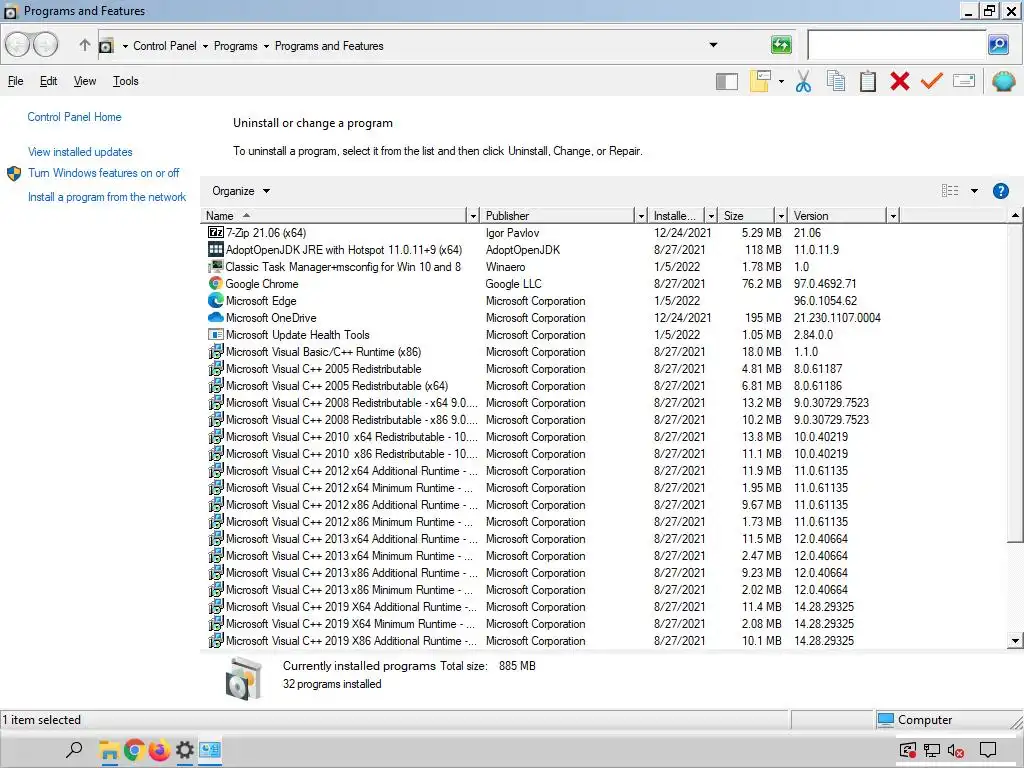The width and height of the screenshot is (1024, 768).
Task: Click the orange checkmark Properties icon
Action: [932, 81]
